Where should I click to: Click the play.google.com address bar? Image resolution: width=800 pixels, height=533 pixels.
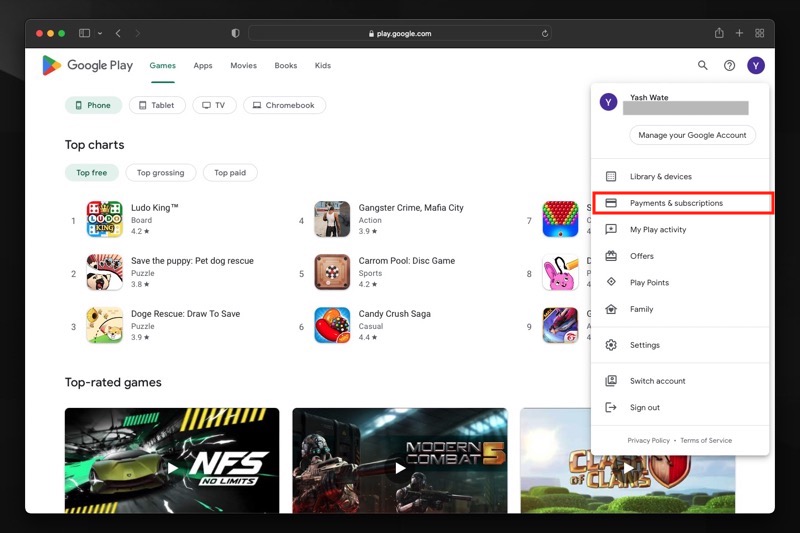[x=398, y=33]
